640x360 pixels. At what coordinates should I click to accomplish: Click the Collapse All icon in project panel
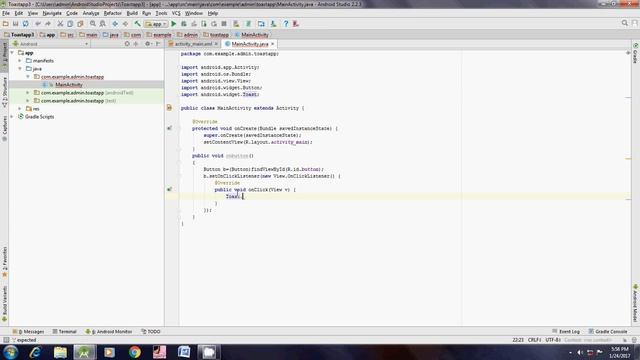136,44
